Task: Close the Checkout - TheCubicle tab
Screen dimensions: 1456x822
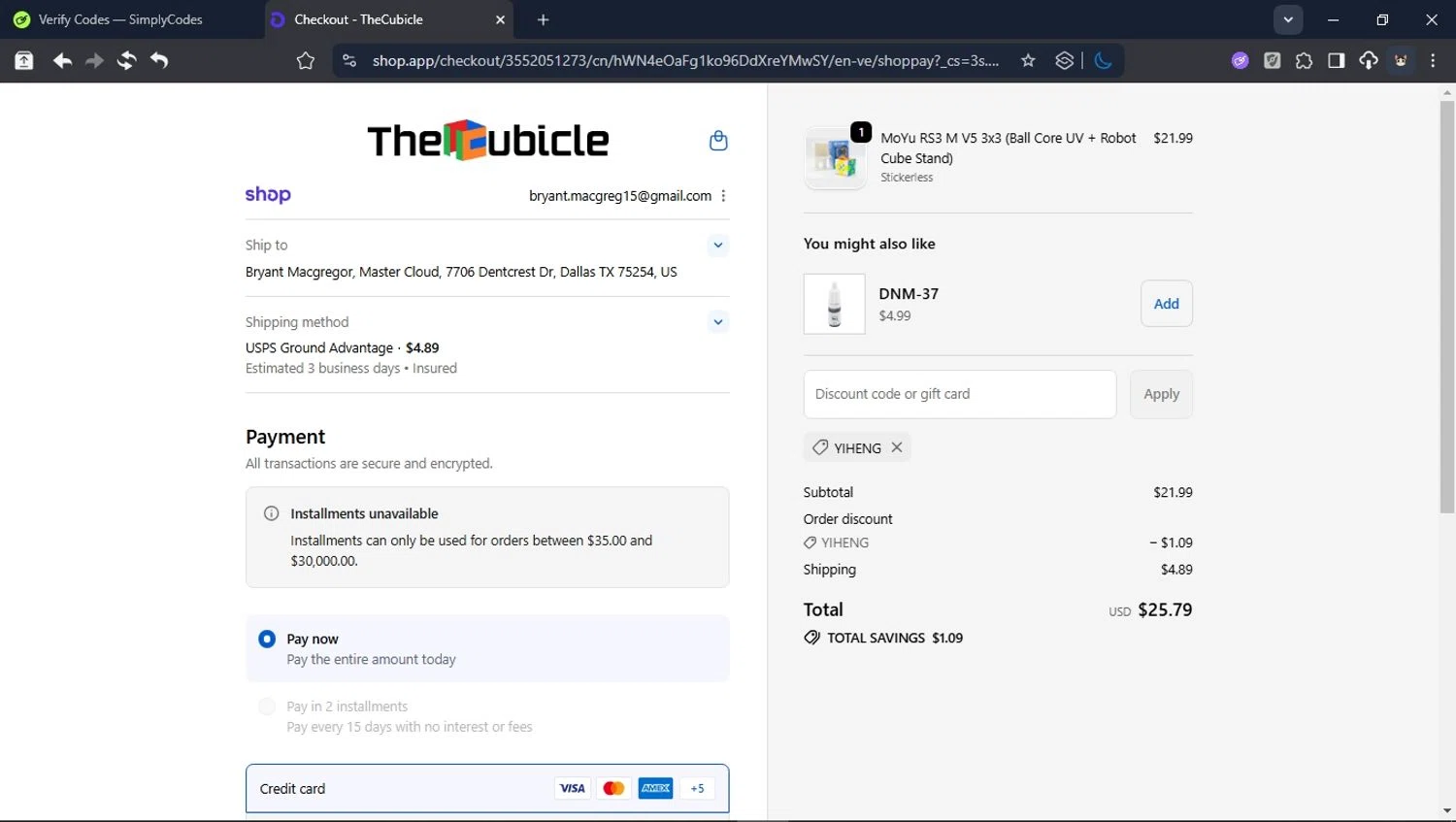Action: pyautogui.click(x=500, y=19)
